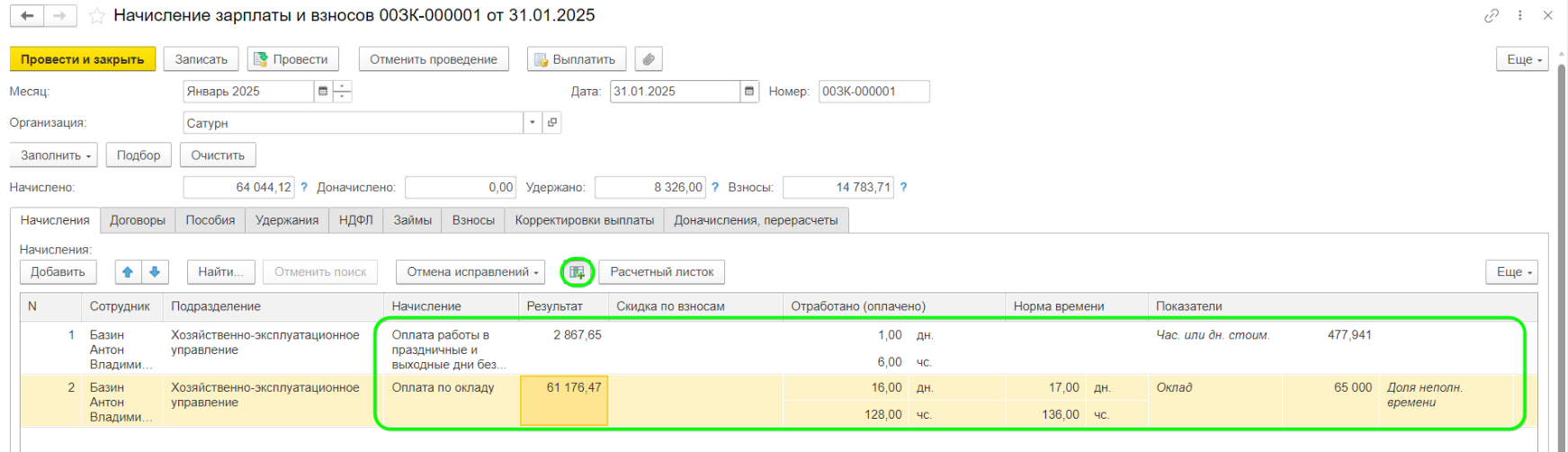The height and width of the screenshot is (452, 1568).
Task: Click the Найти... button
Action: pos(221,272)
